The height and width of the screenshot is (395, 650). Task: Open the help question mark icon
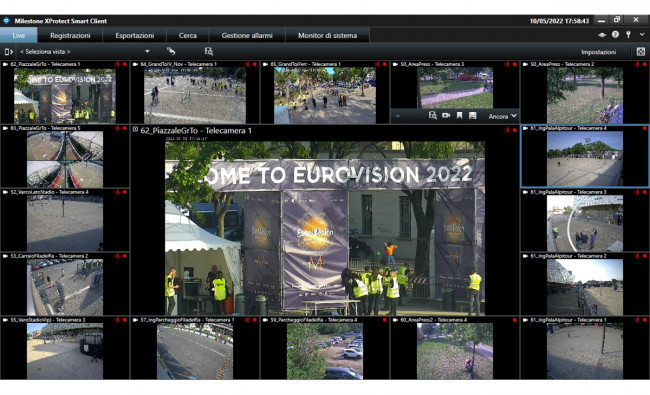(615, 35)
